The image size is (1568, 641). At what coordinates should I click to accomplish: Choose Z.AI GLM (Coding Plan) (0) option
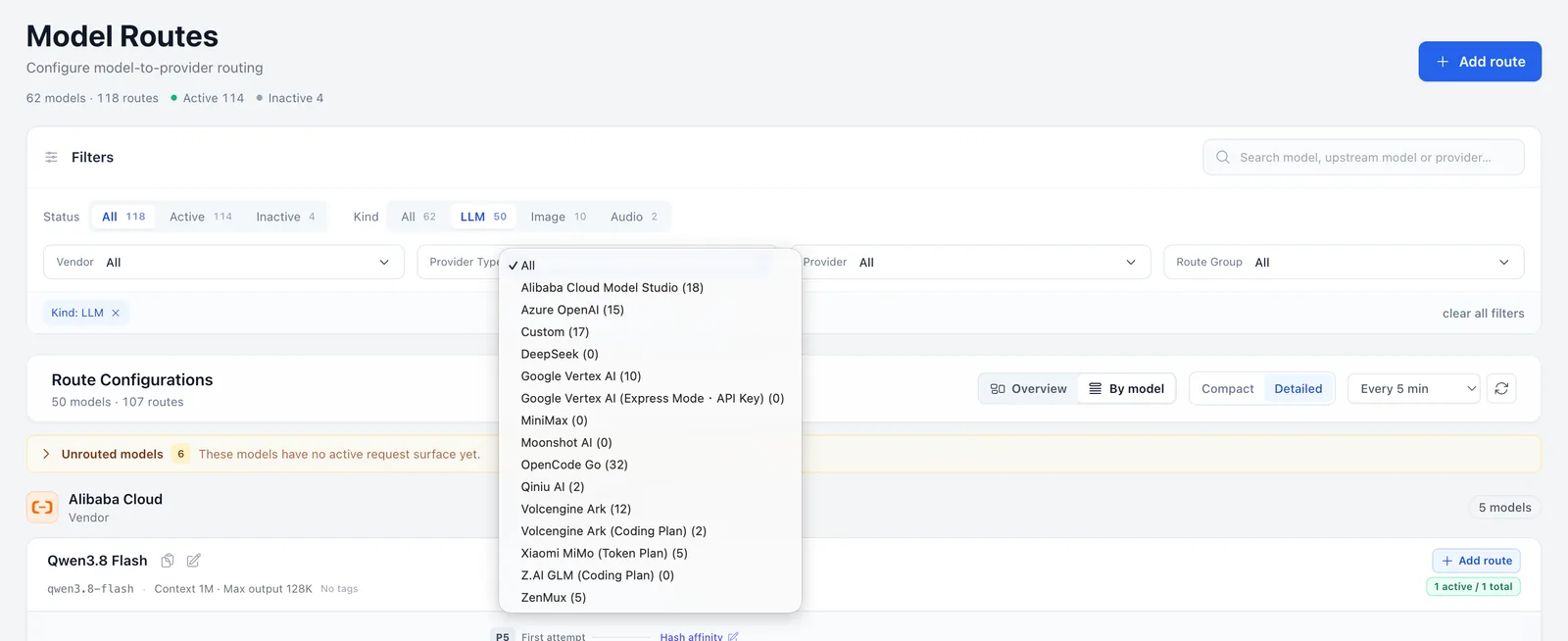650,575
